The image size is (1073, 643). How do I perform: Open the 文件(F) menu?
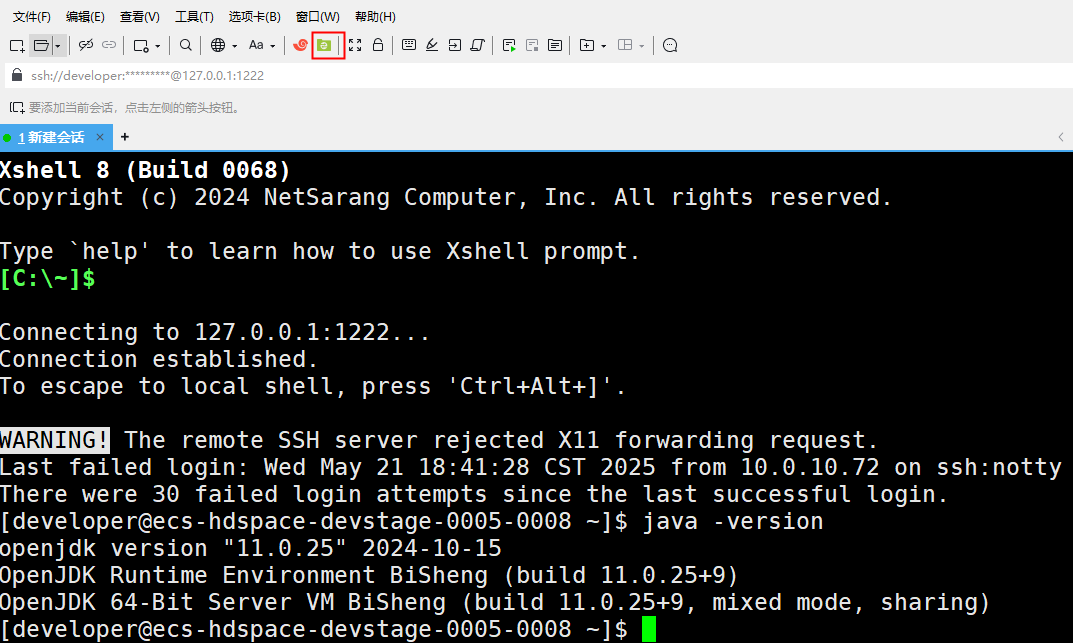(31, 16)
